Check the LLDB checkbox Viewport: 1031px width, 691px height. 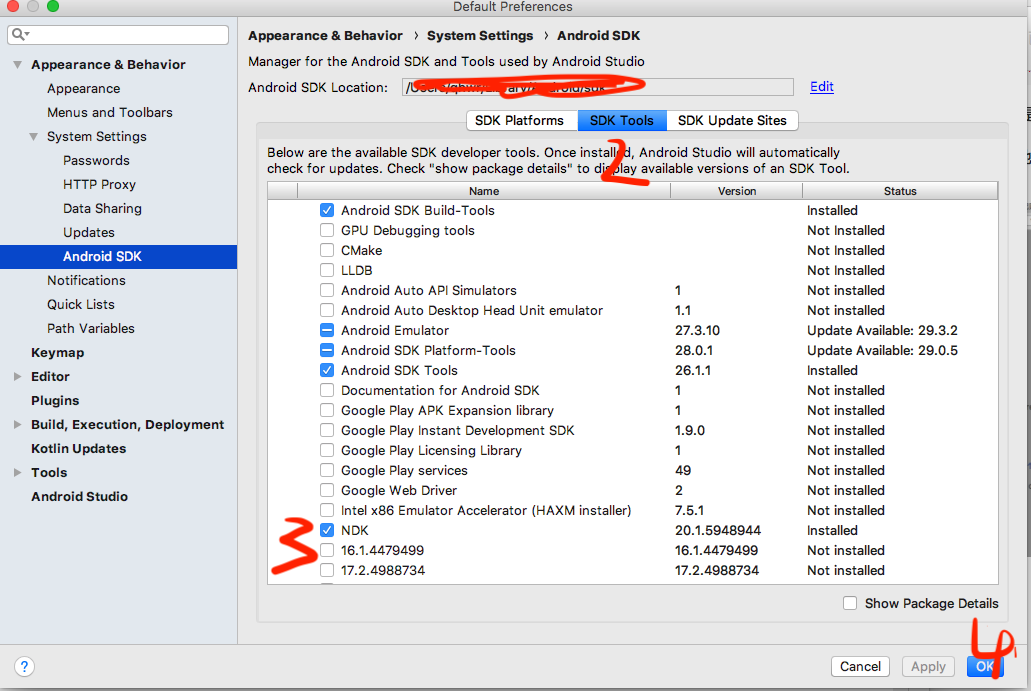[327, 270]
